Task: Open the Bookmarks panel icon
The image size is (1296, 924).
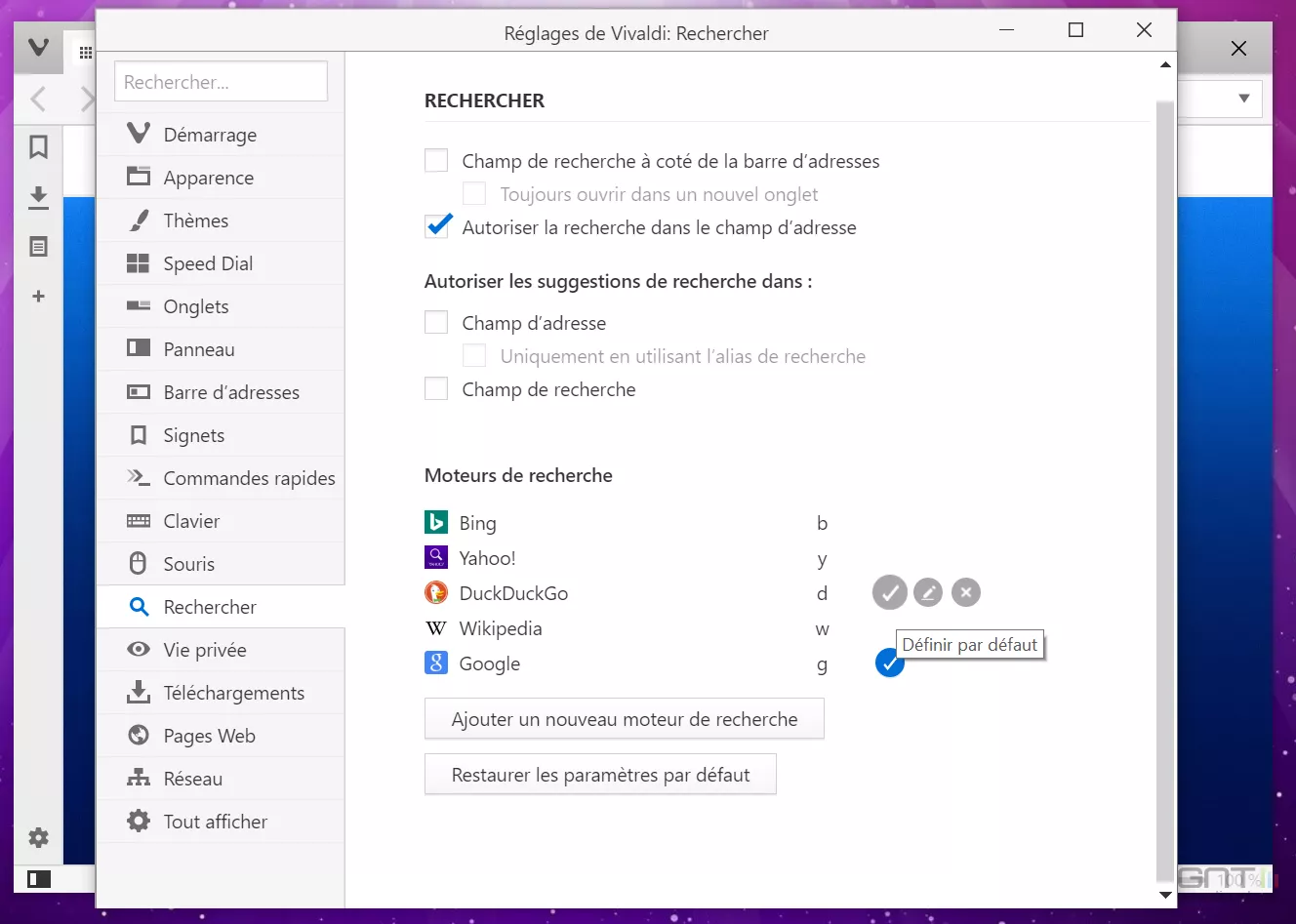Action: (38, 147)
